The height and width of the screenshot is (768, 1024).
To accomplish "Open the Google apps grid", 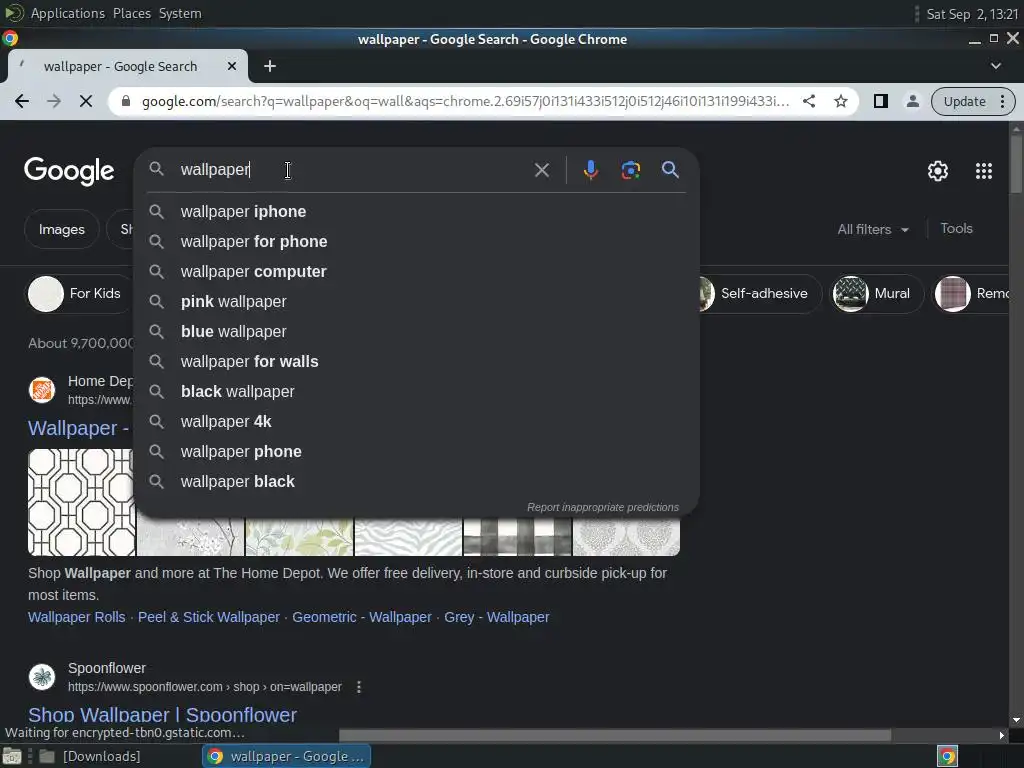I will [984, 171].
